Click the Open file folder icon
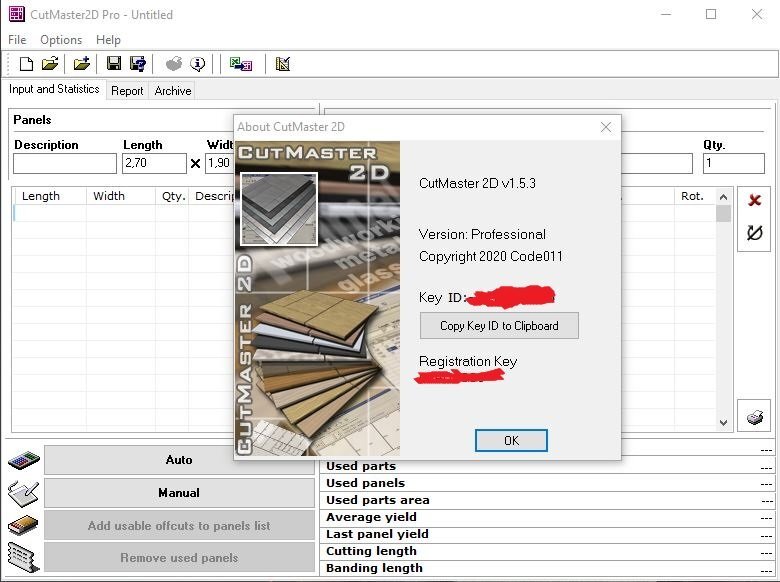Viewport: 780px width, 582px height. (x=50, y=64)
